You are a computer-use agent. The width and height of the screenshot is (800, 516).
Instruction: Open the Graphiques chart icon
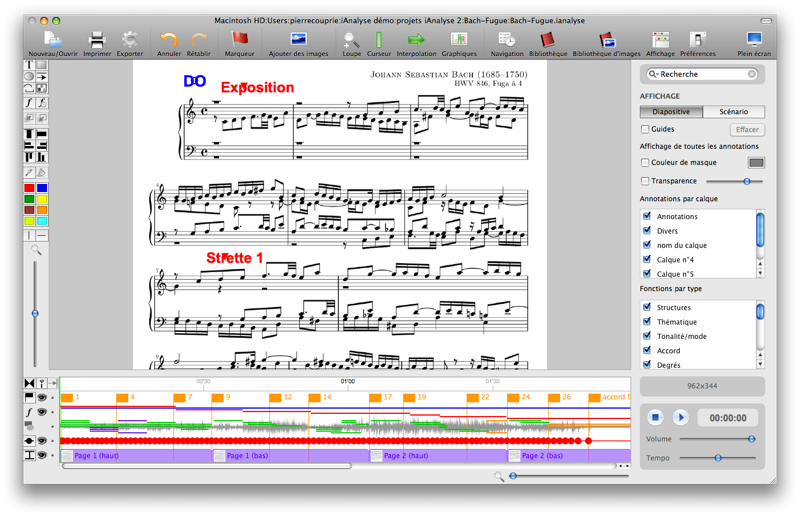tap(459, 39)
